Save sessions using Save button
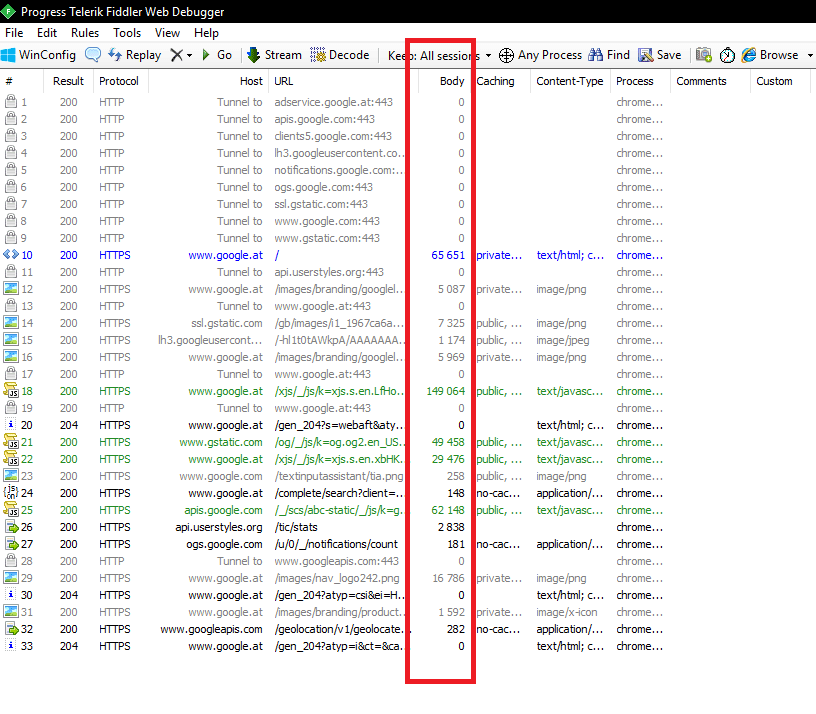The width and height of the screenshot is (816, 714). (660, 55)
